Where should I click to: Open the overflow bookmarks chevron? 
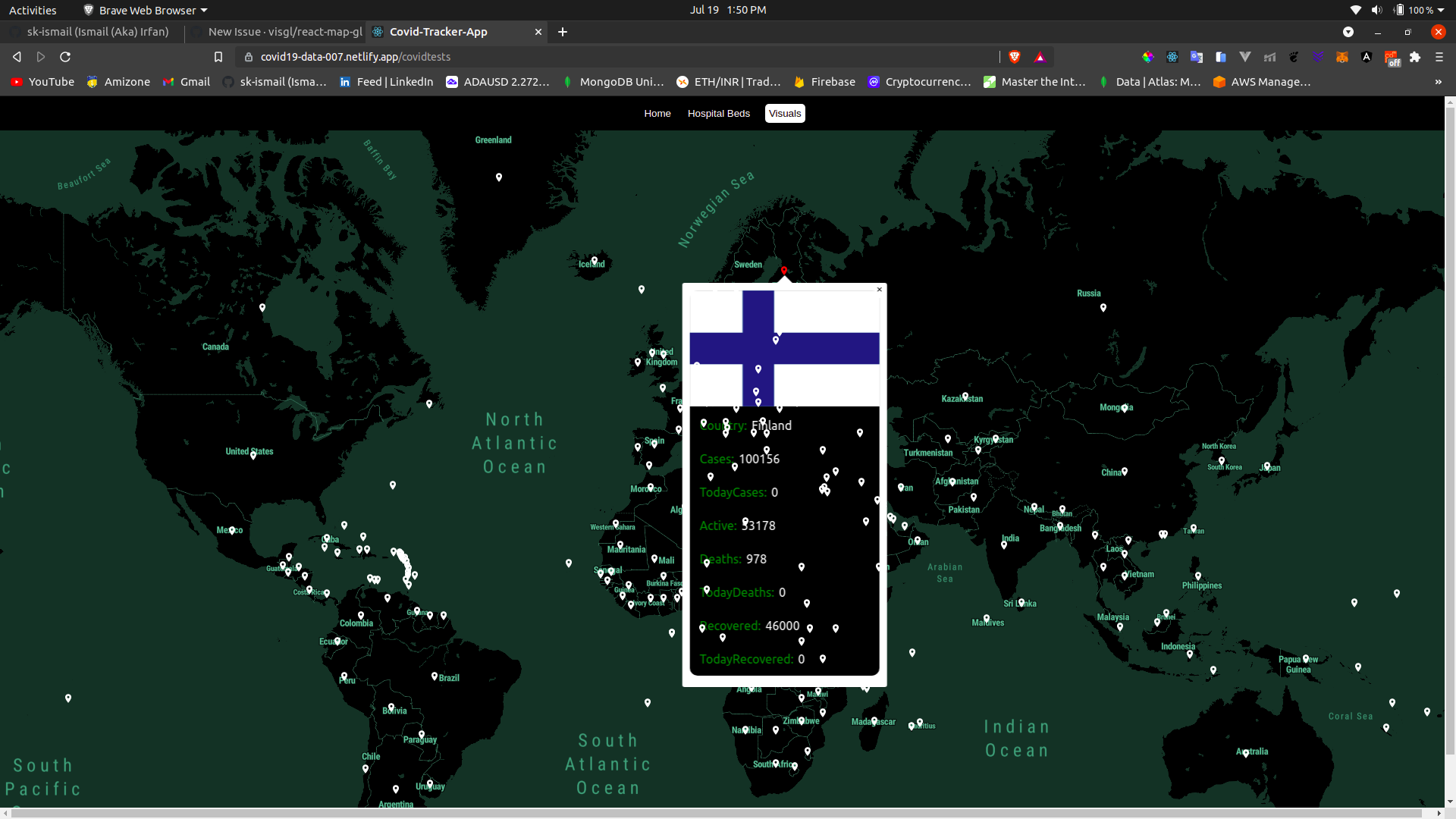point(1439,82)
